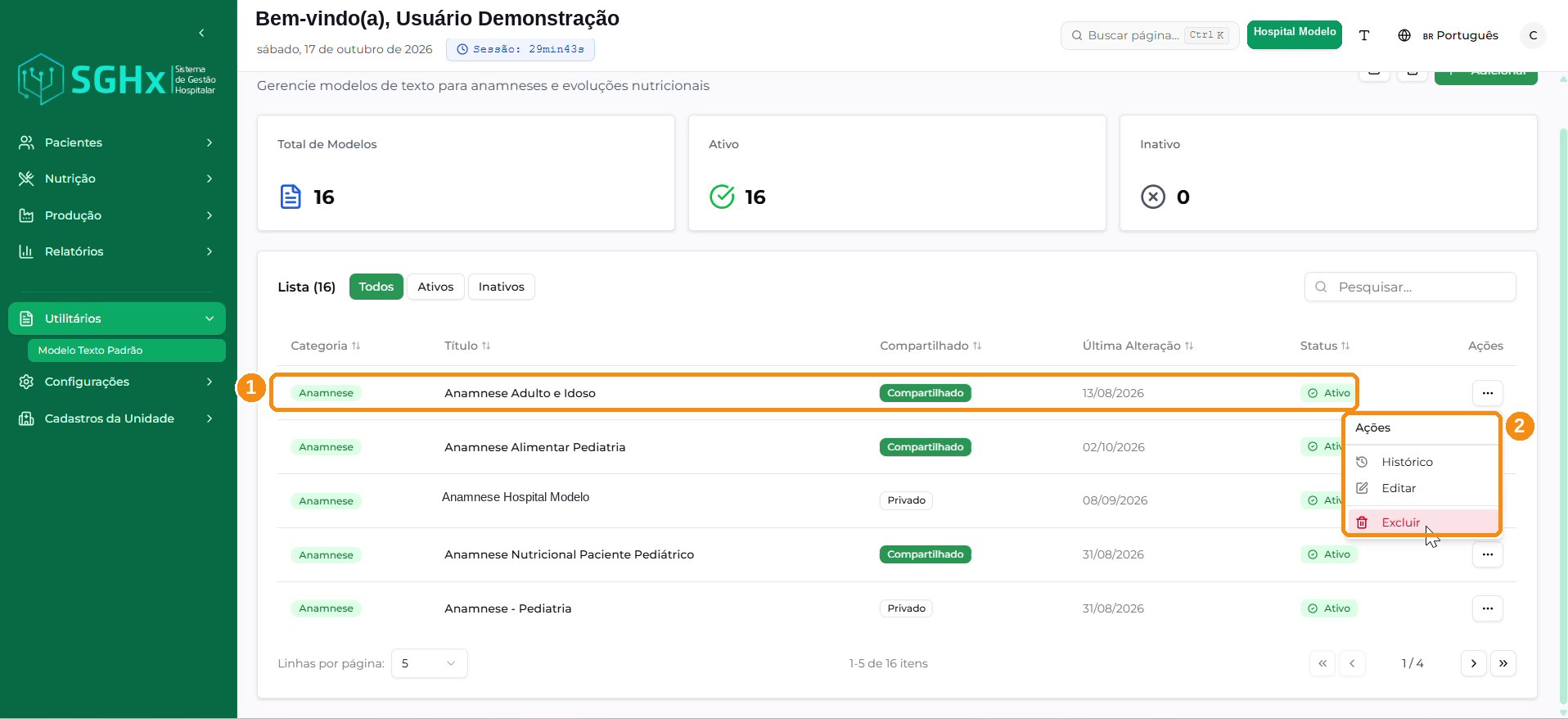Sort by the Status column
This screenshot has height=719, width=1568.
tap(1325, 346)
